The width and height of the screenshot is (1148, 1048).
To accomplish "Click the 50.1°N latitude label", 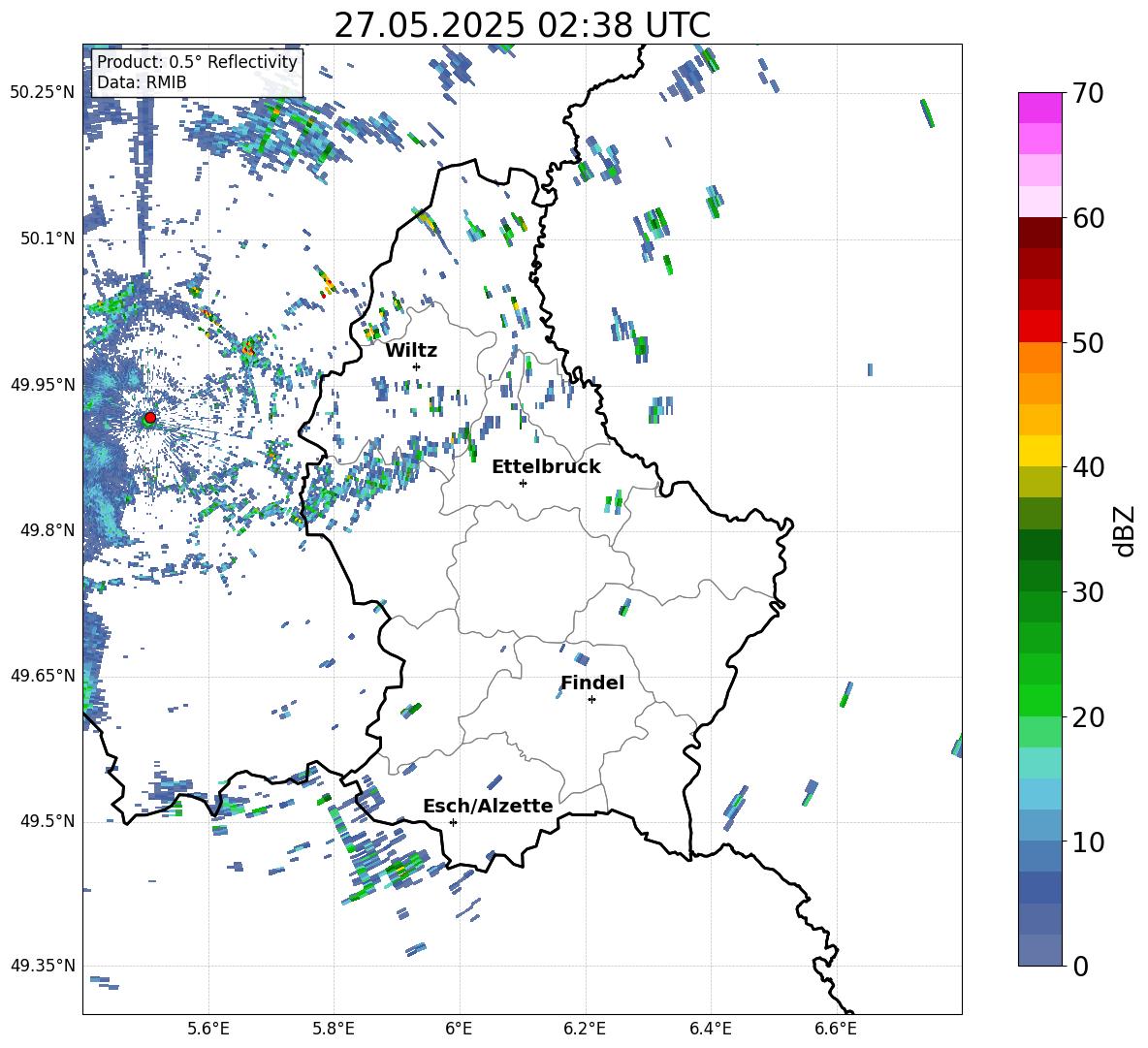I will pyautogui.click(x=47, y=238).
